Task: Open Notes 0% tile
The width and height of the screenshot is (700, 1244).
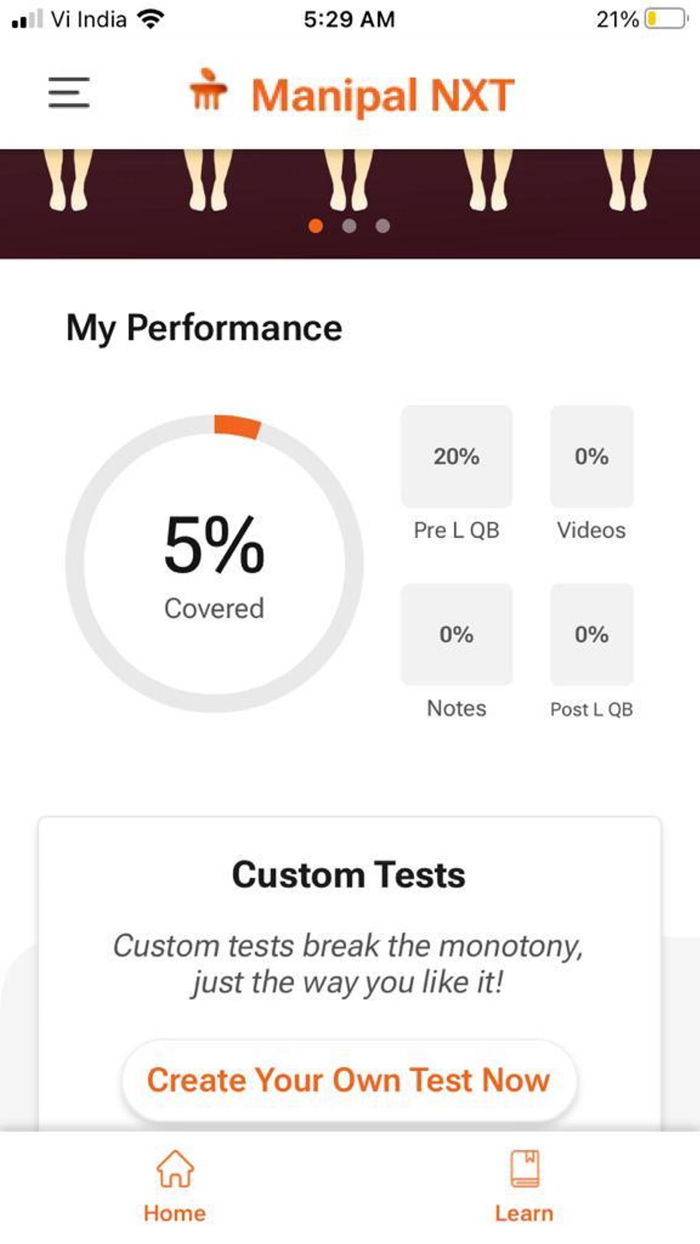Action: click(456, 635)
